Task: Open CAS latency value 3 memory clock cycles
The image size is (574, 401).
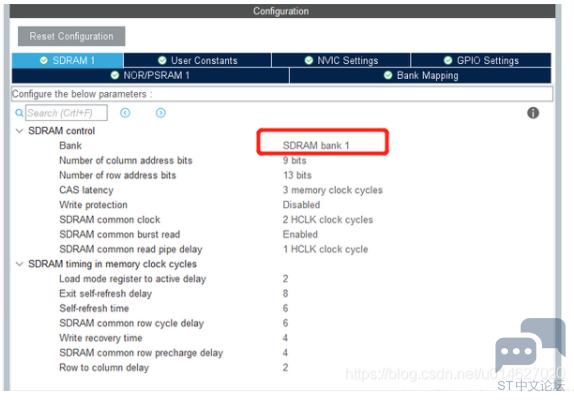Action: point(332,190)
